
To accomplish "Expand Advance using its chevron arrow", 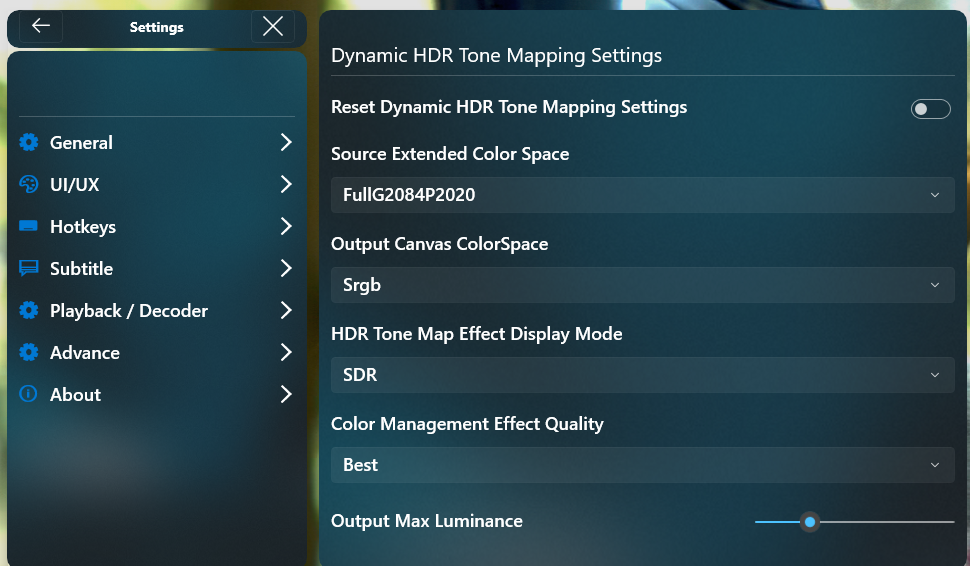I will [286, 353].
